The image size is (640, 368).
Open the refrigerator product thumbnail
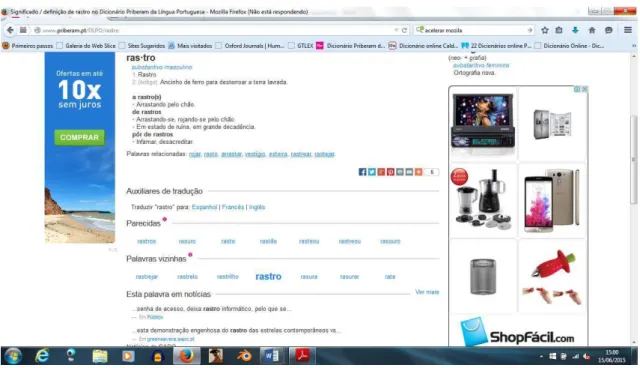click(552, 124)
